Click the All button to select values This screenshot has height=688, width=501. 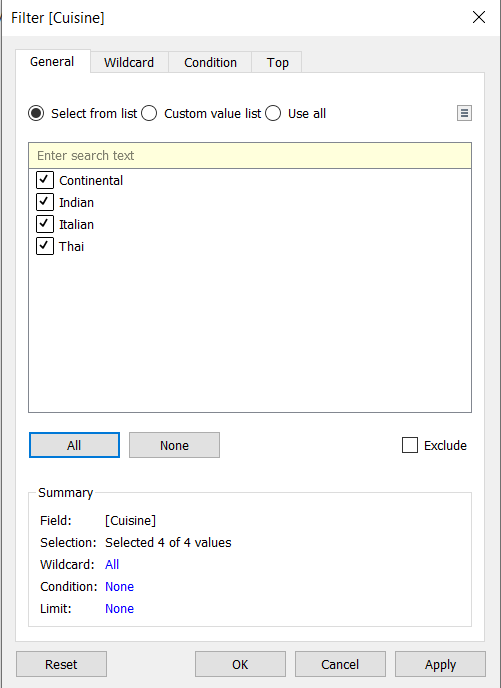(x=74, y=445)
